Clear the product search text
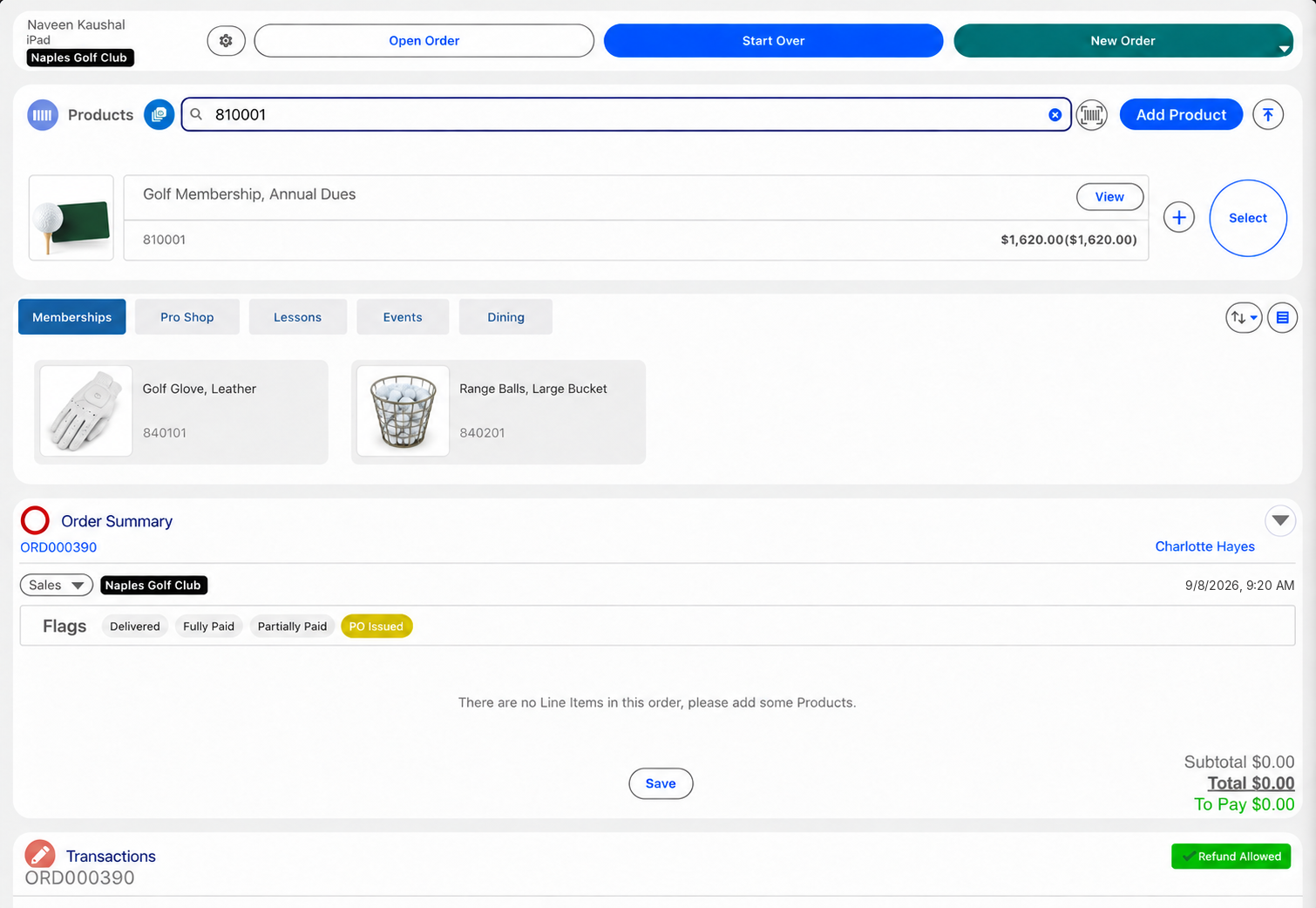Screen dimensions: 1316x908 [x=1055, y=115]
